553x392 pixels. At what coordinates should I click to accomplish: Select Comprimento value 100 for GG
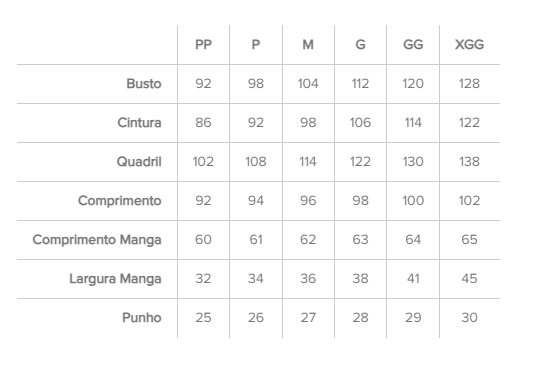(413, 201)
